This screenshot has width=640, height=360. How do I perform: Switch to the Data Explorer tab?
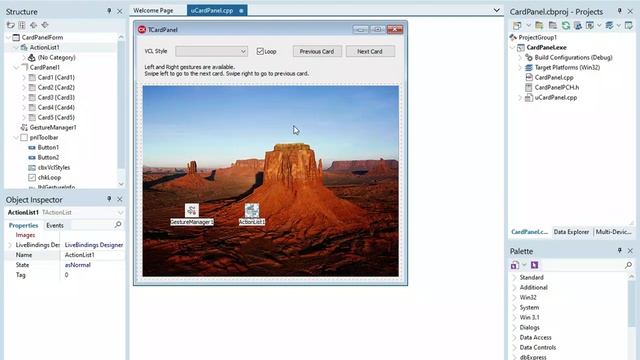(571, 232)
